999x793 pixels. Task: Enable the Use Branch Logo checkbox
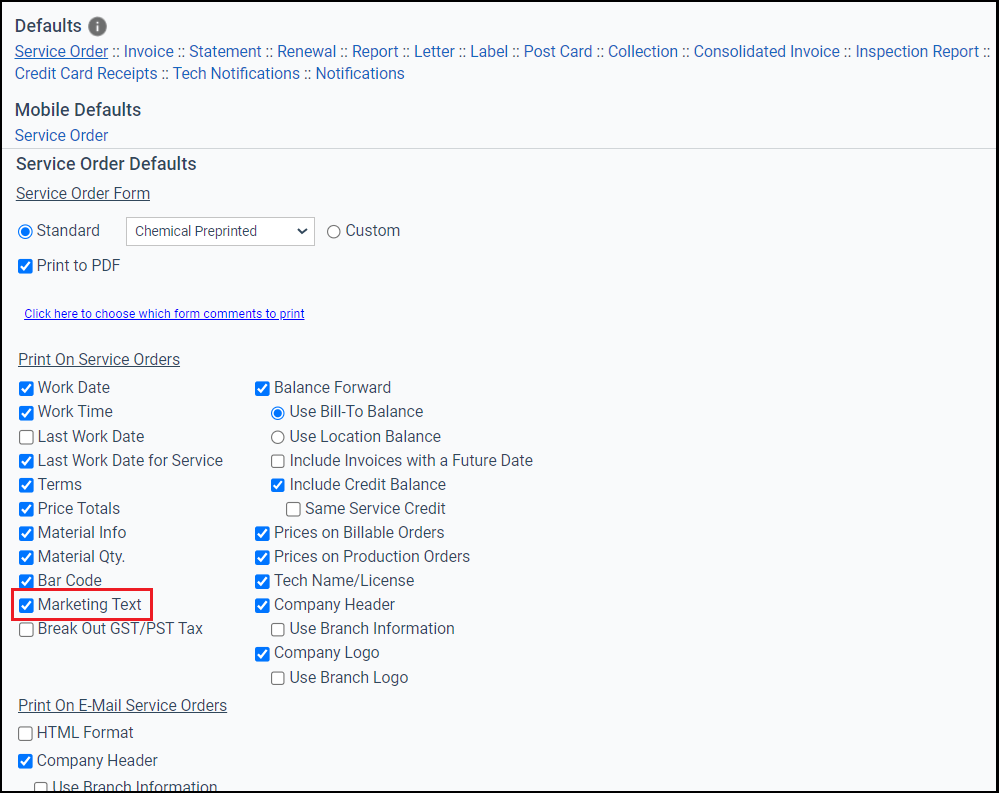(278, 678)
